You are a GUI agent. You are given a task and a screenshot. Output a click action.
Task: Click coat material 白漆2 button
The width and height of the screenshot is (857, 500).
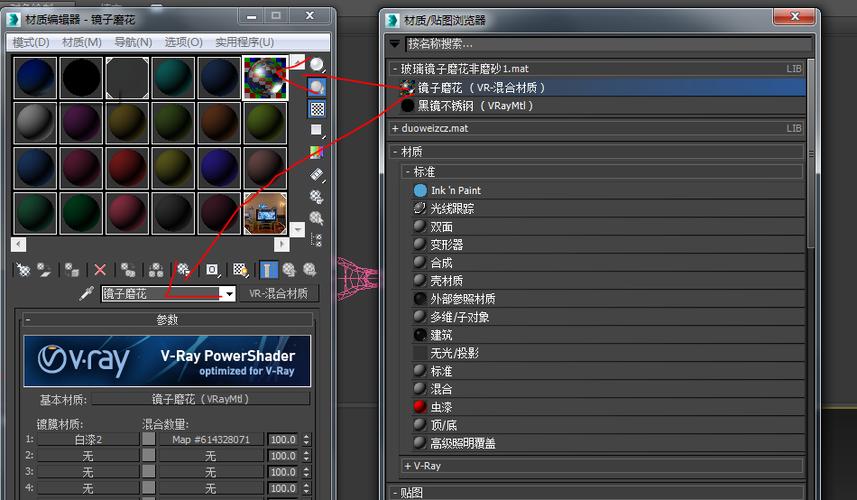point(88,439)
